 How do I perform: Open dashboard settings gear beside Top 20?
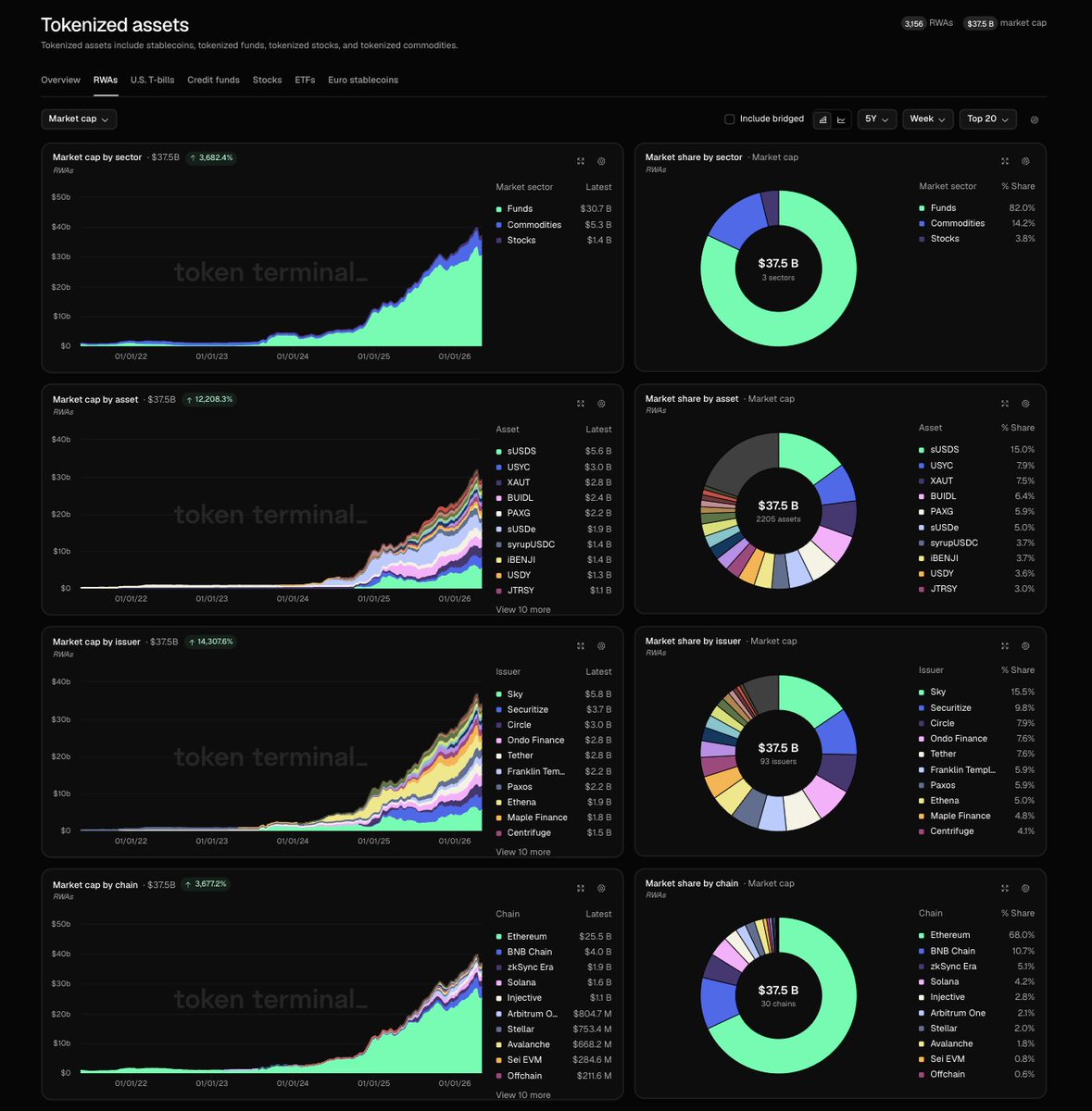1035,120
